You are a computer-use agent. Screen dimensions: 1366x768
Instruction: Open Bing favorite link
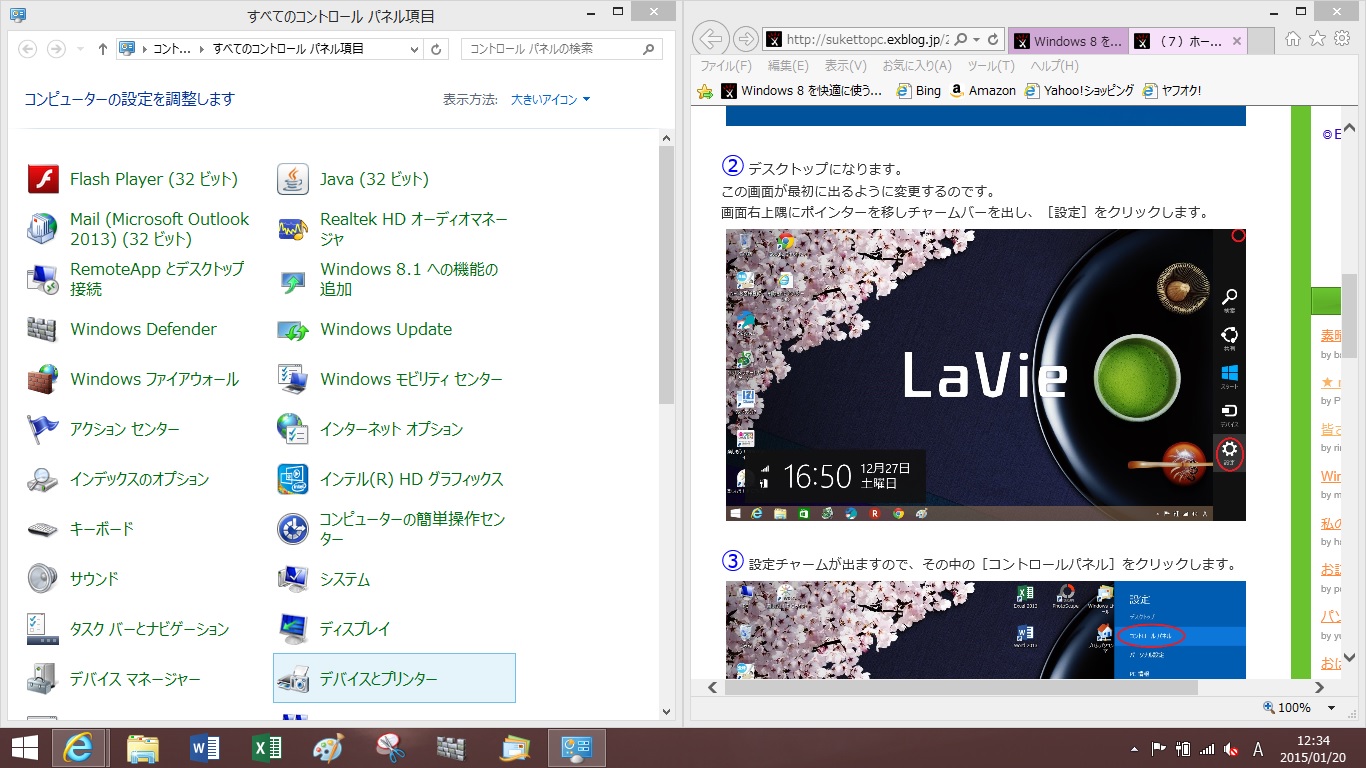point(918,90)
